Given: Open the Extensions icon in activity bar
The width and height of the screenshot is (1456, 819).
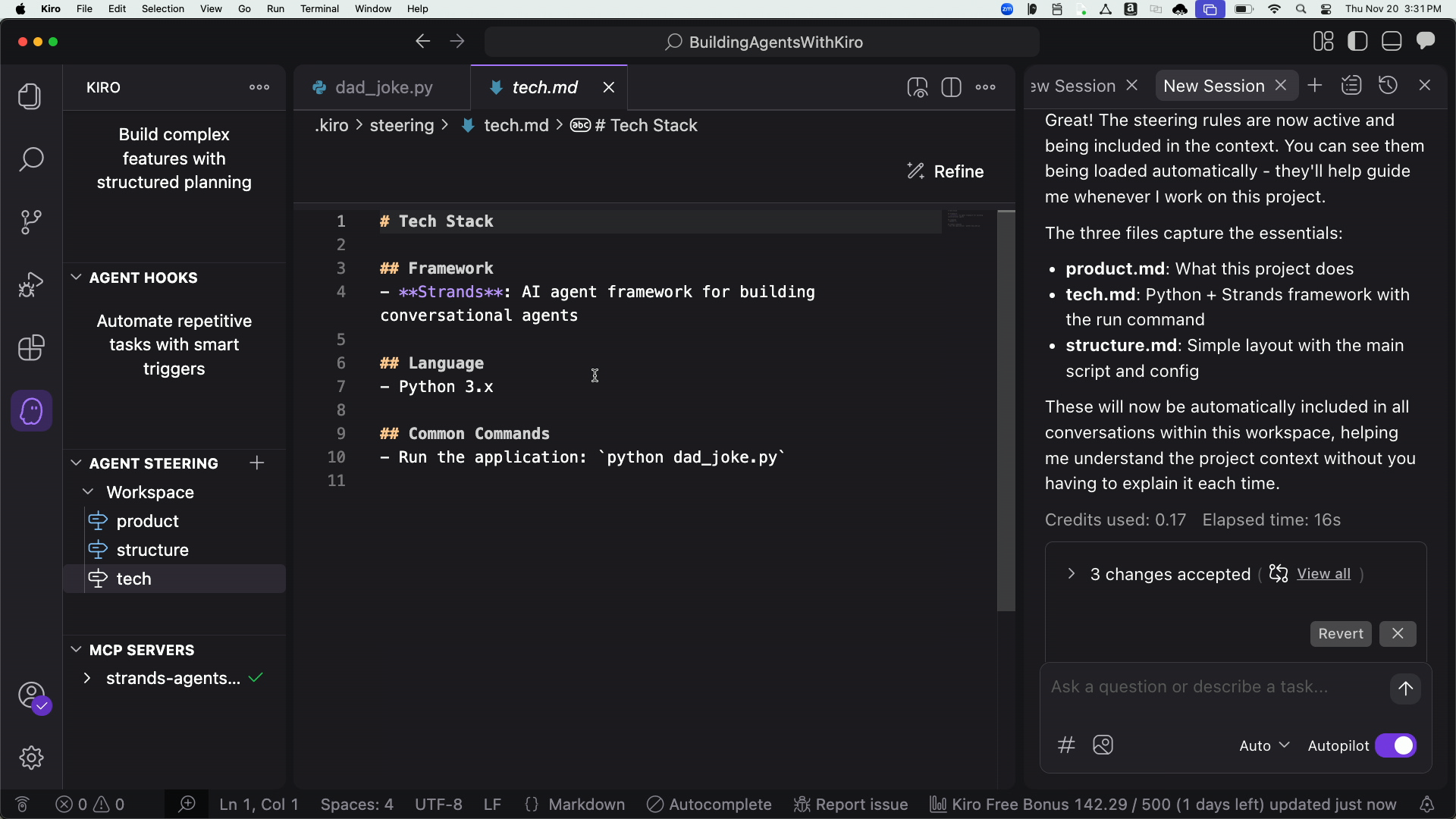Looking at the screenshot, I should coord(30,348).
